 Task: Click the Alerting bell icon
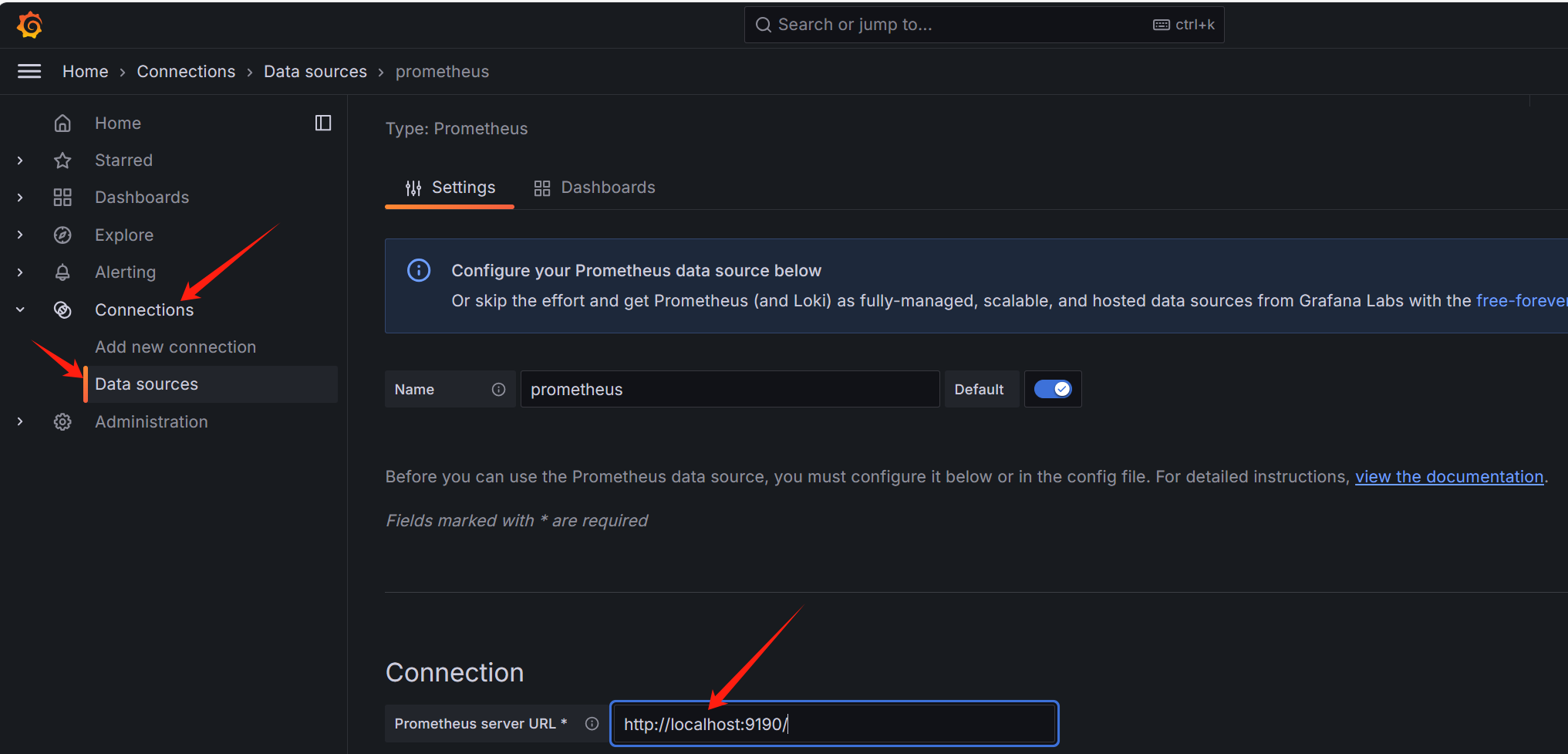click(62, 272)
